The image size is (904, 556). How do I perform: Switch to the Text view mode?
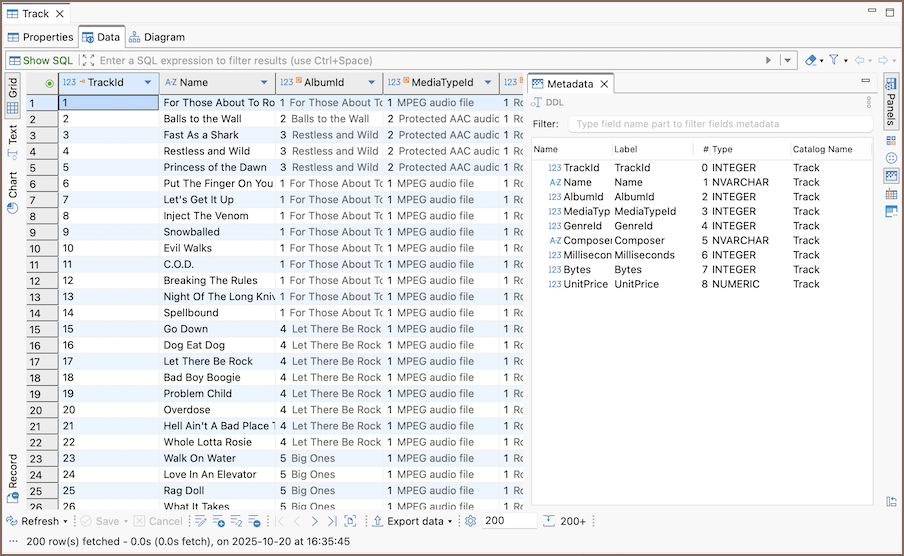point(13,134)
